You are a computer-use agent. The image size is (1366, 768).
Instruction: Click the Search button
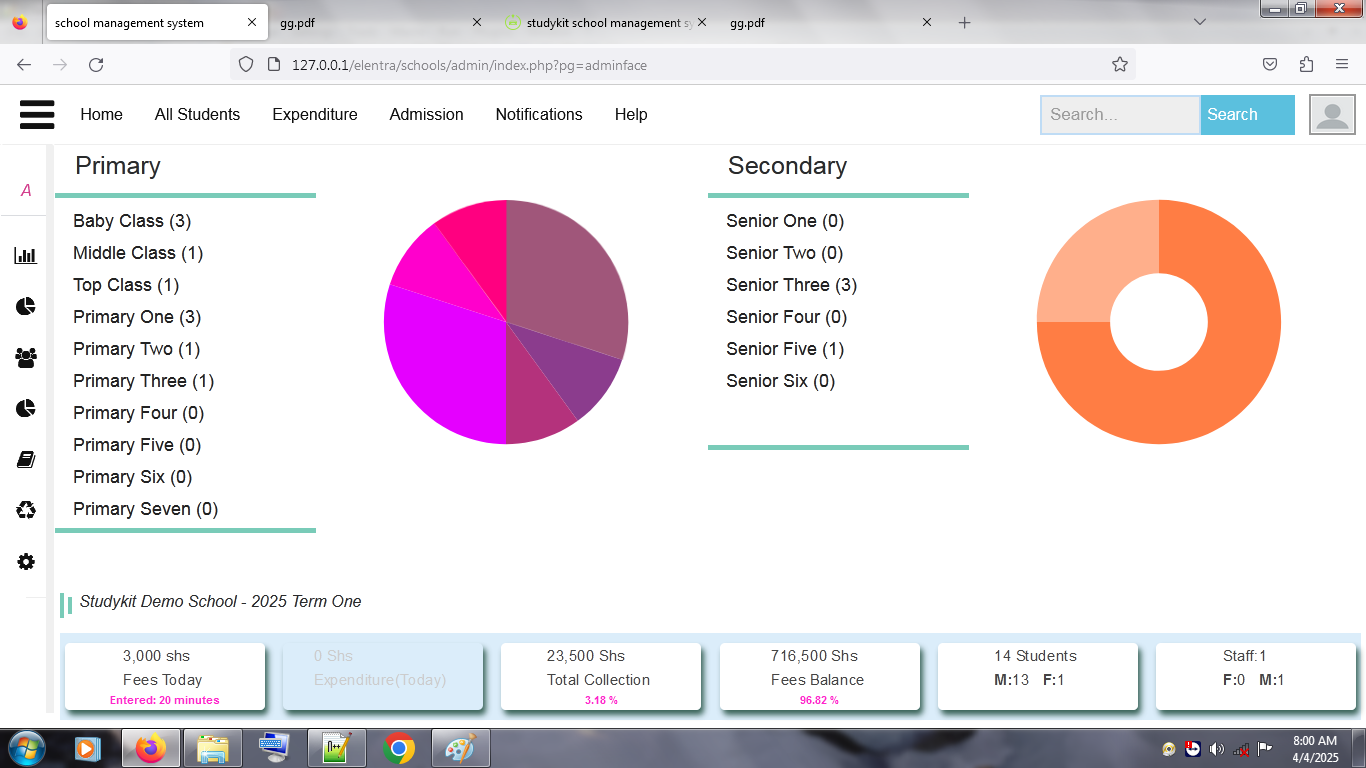[x=1246, y=114]
